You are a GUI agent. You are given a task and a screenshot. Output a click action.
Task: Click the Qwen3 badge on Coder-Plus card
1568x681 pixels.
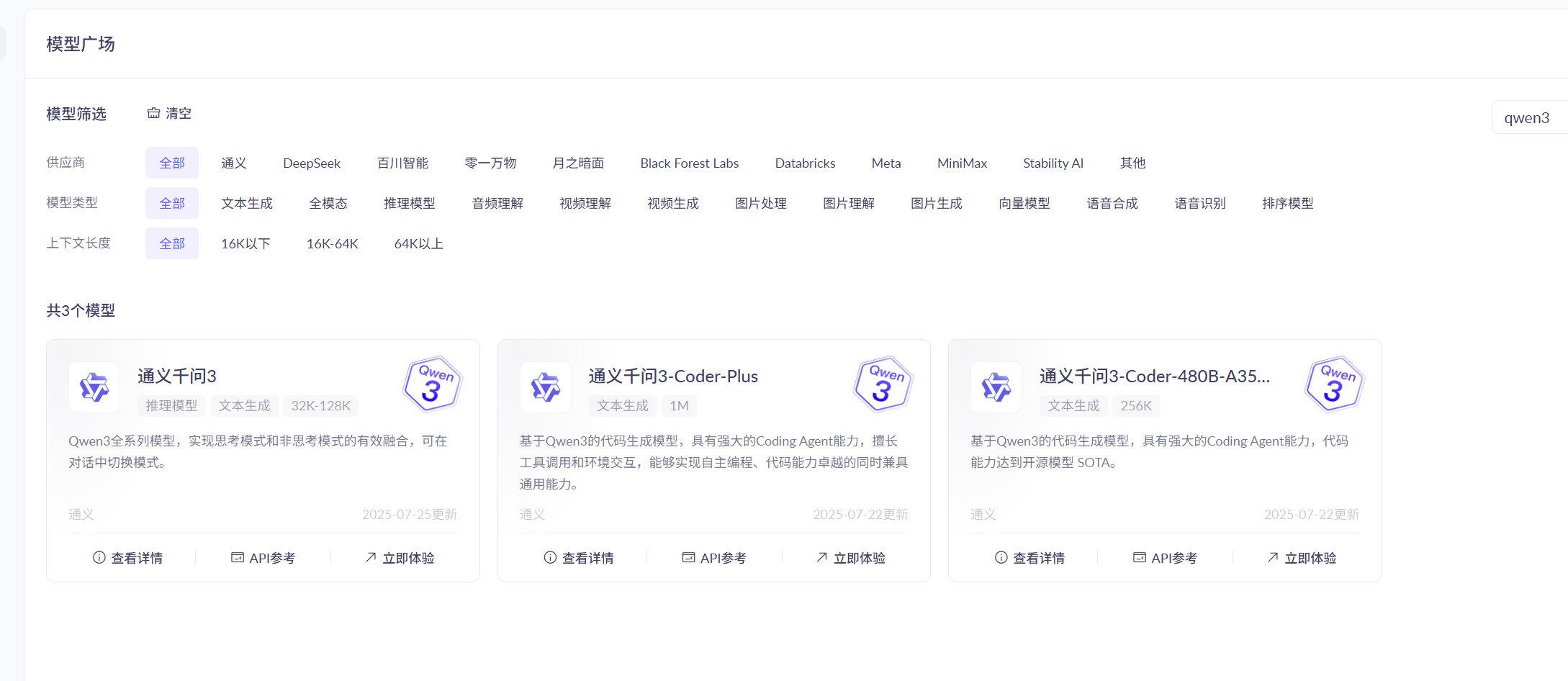click(x=883, y=384)
